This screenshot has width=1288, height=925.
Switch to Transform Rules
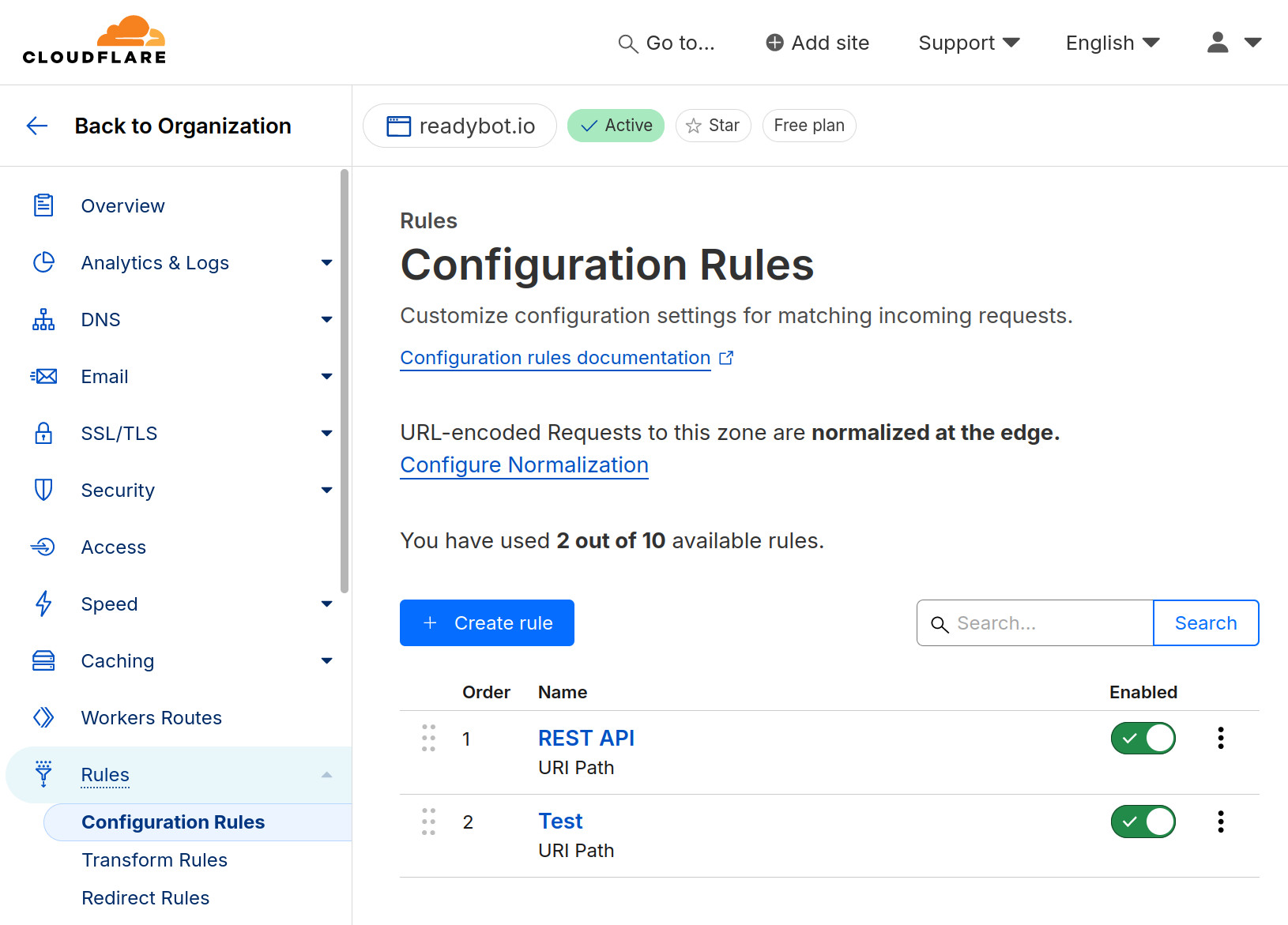click(154, 859)
